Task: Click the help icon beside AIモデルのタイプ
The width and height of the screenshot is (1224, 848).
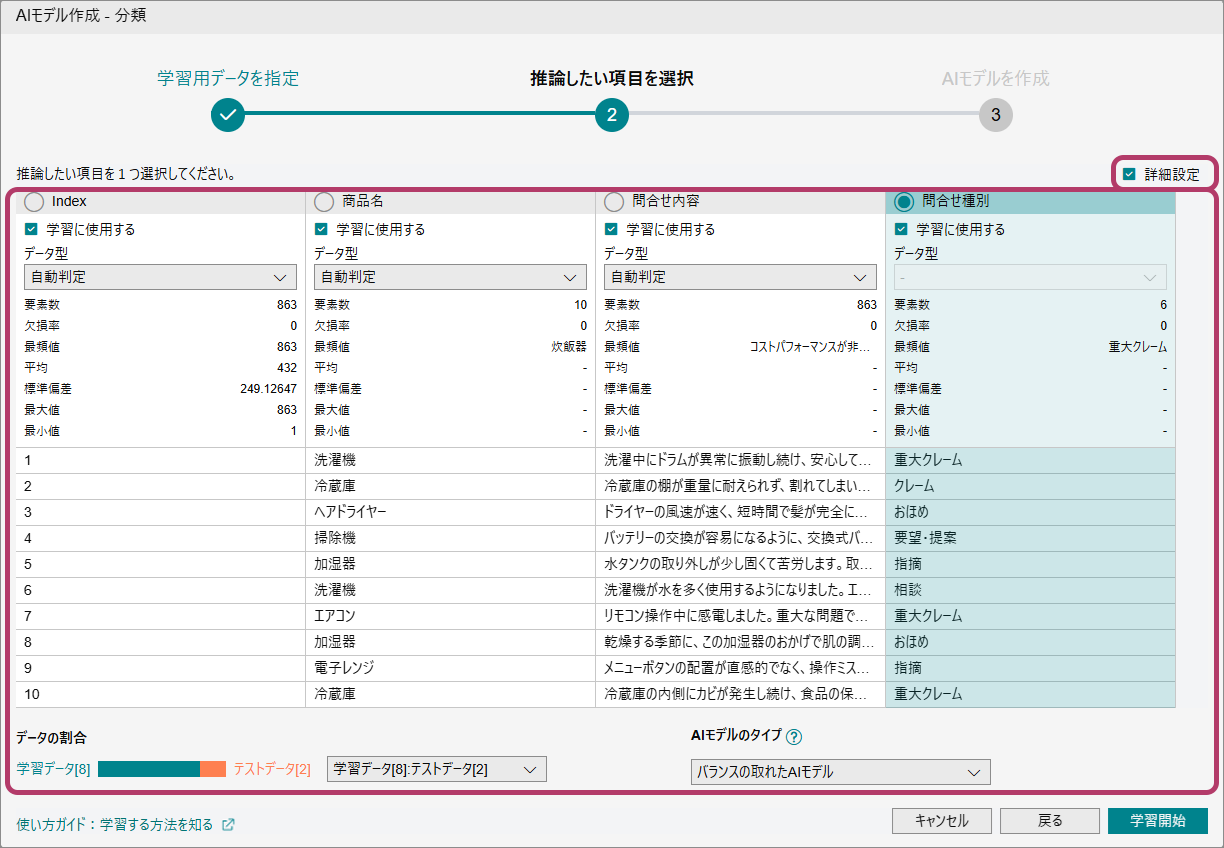Action: (794, 738)
